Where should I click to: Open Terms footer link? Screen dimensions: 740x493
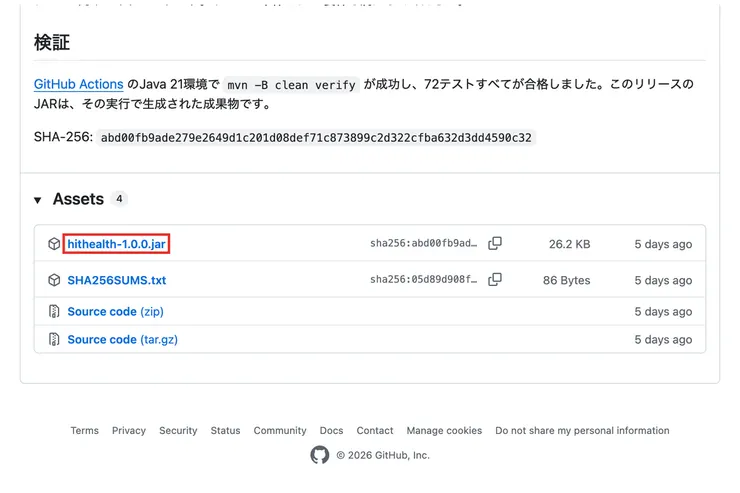point(84,430)
